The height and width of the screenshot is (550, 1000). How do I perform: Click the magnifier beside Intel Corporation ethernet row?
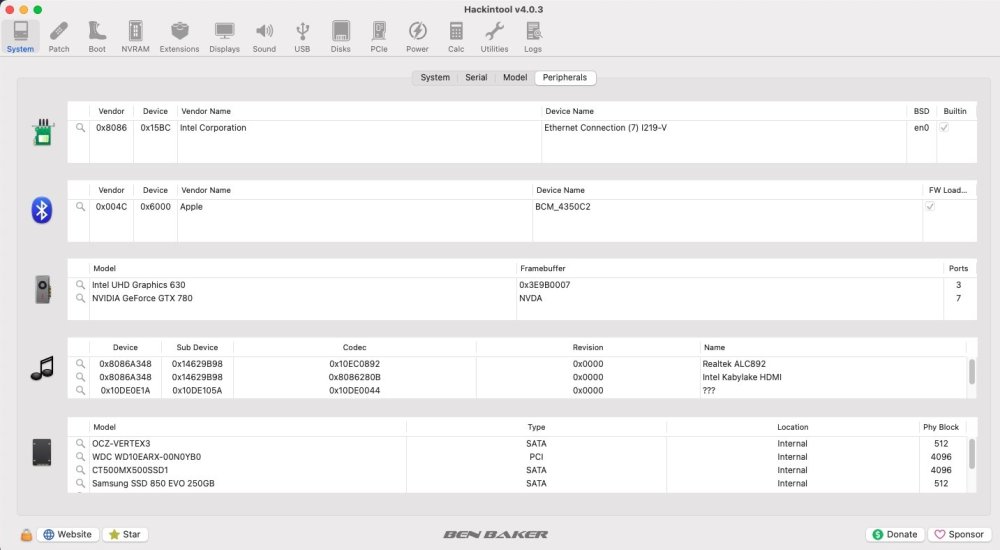coord(80,128)
